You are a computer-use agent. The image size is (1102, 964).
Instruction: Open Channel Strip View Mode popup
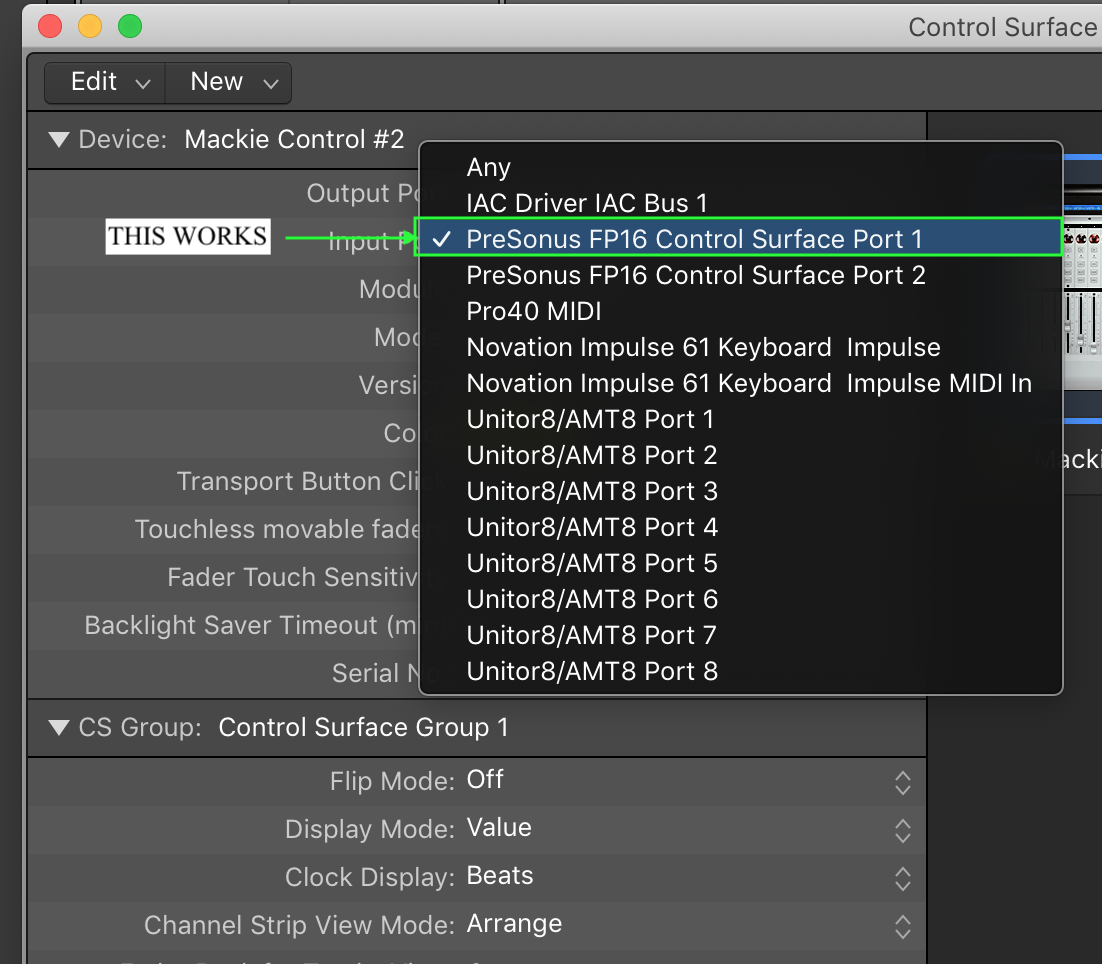(689, 925)
